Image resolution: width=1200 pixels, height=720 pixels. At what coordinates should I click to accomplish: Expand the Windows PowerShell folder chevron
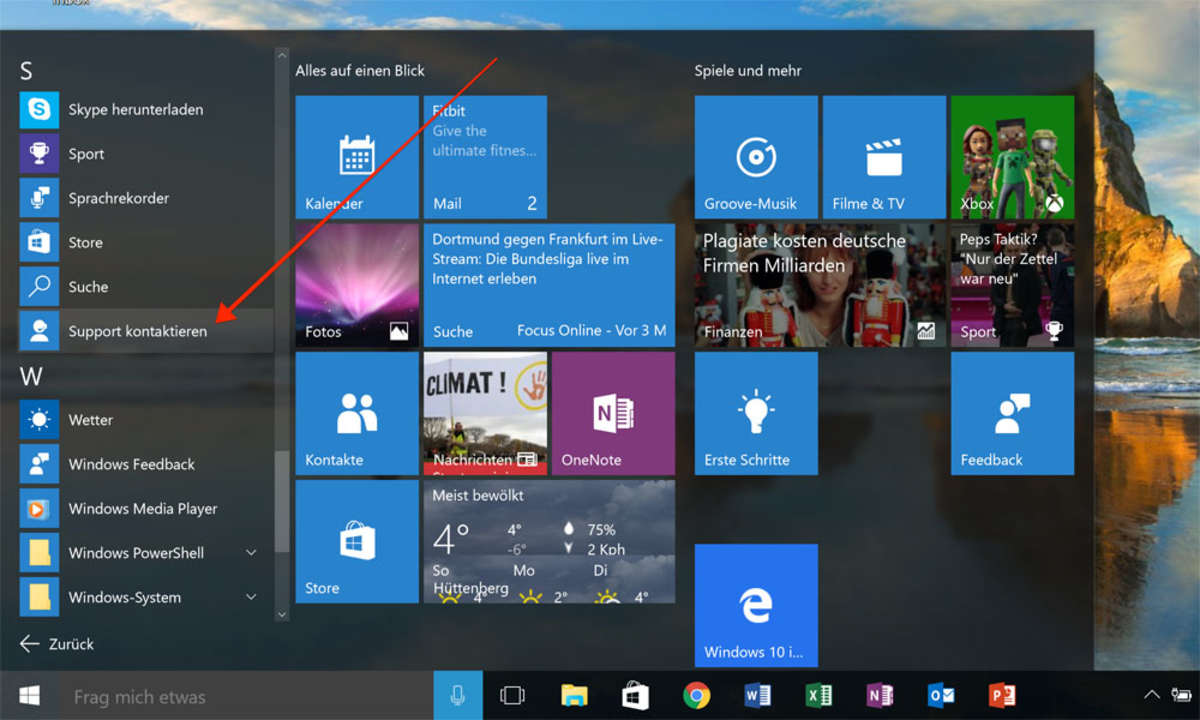pos(251,553)
